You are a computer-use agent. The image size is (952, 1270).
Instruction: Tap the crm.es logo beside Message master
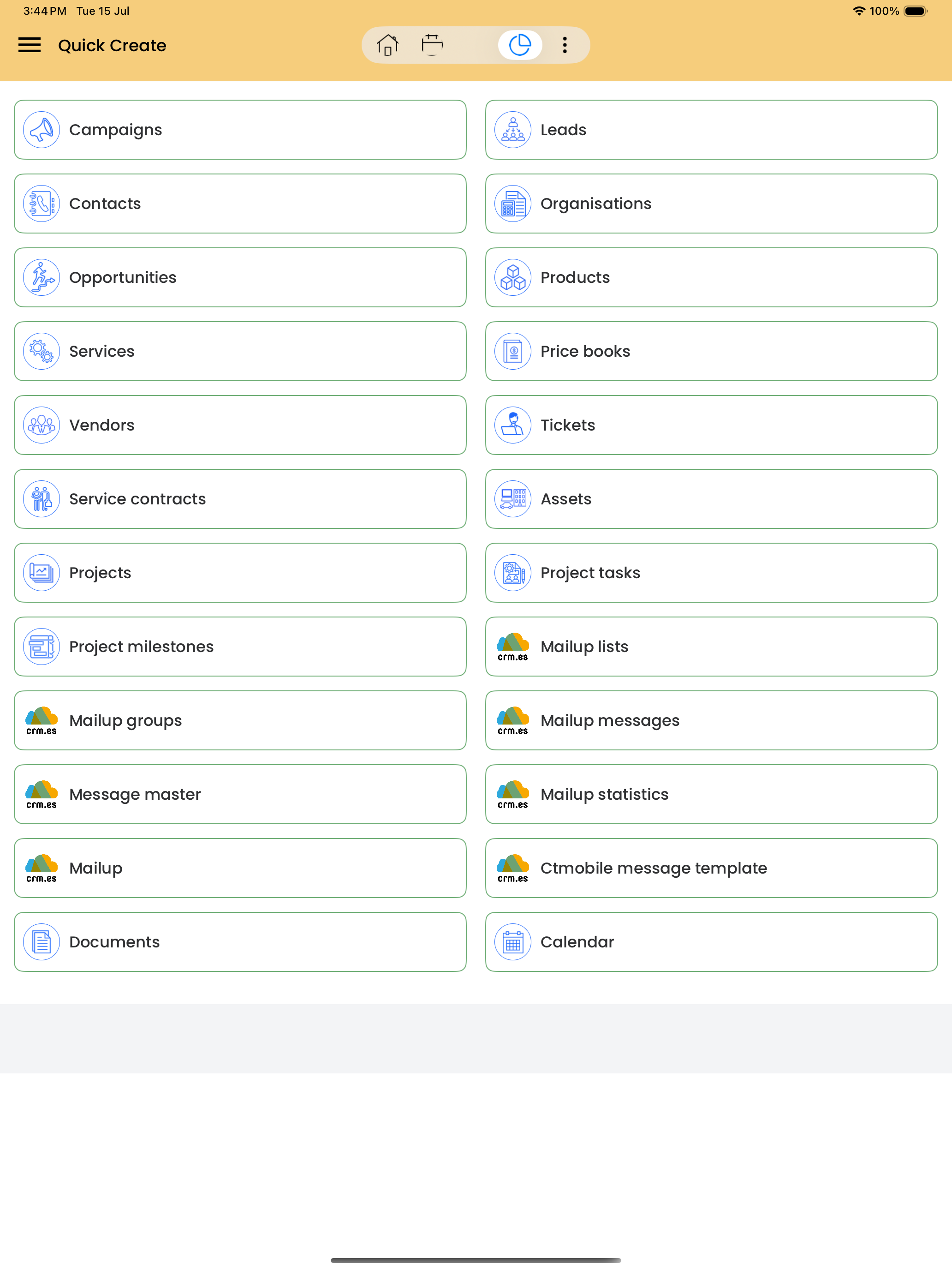click(x=42, y=795)
